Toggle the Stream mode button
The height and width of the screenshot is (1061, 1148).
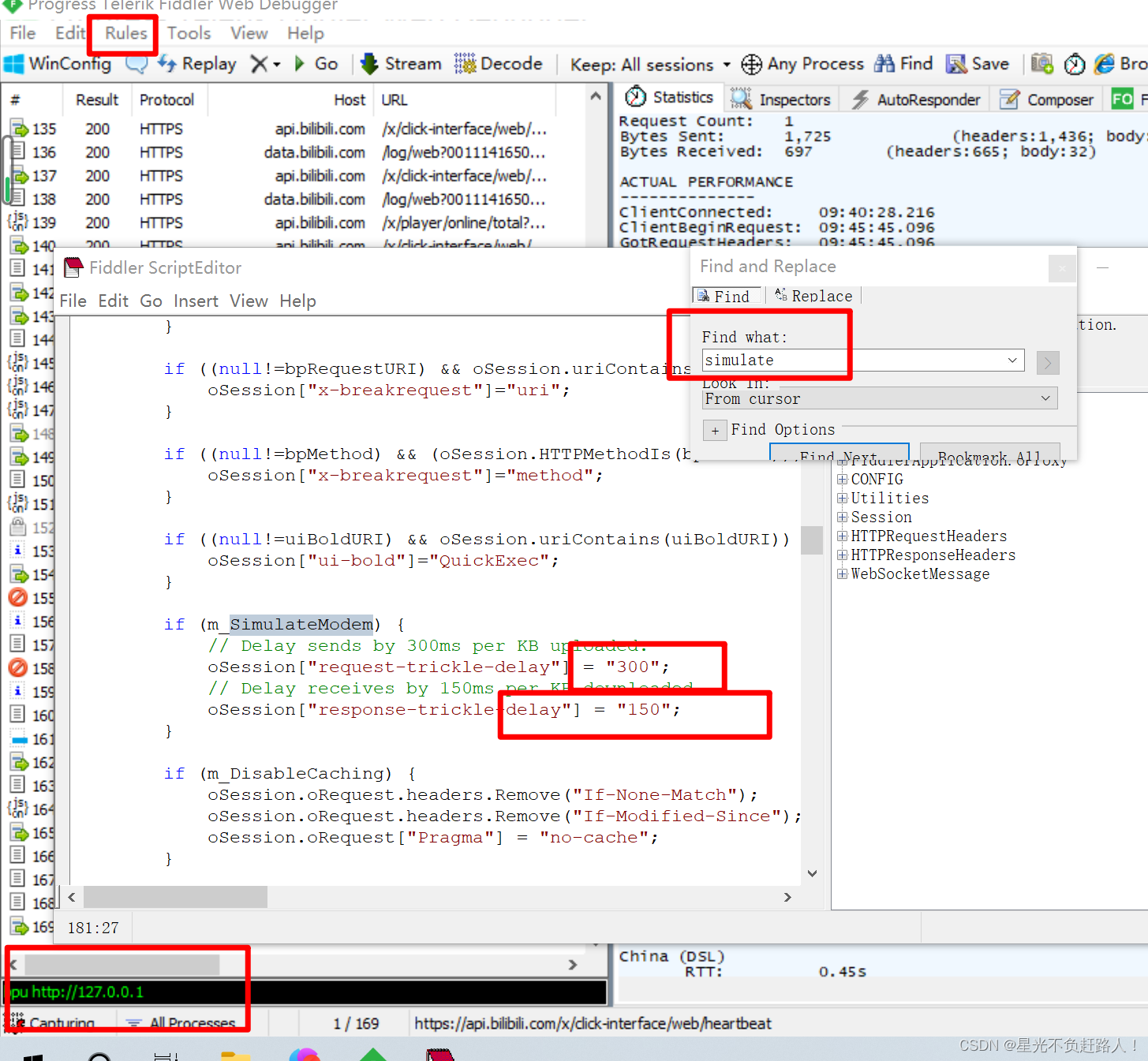401,64
